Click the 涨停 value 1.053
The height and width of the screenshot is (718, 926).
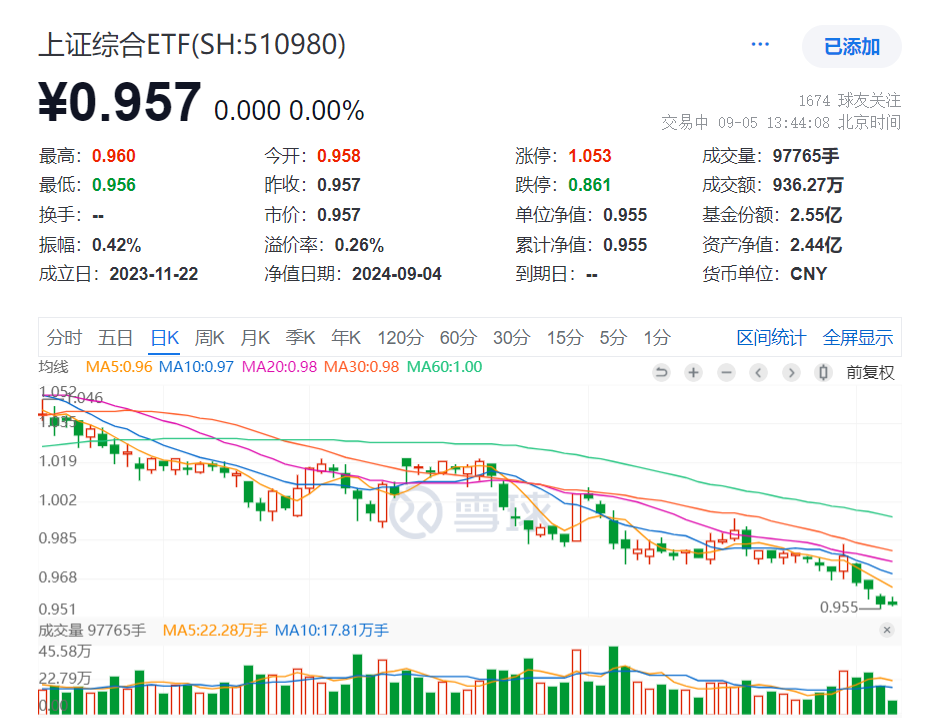click(x=589, y=156)
